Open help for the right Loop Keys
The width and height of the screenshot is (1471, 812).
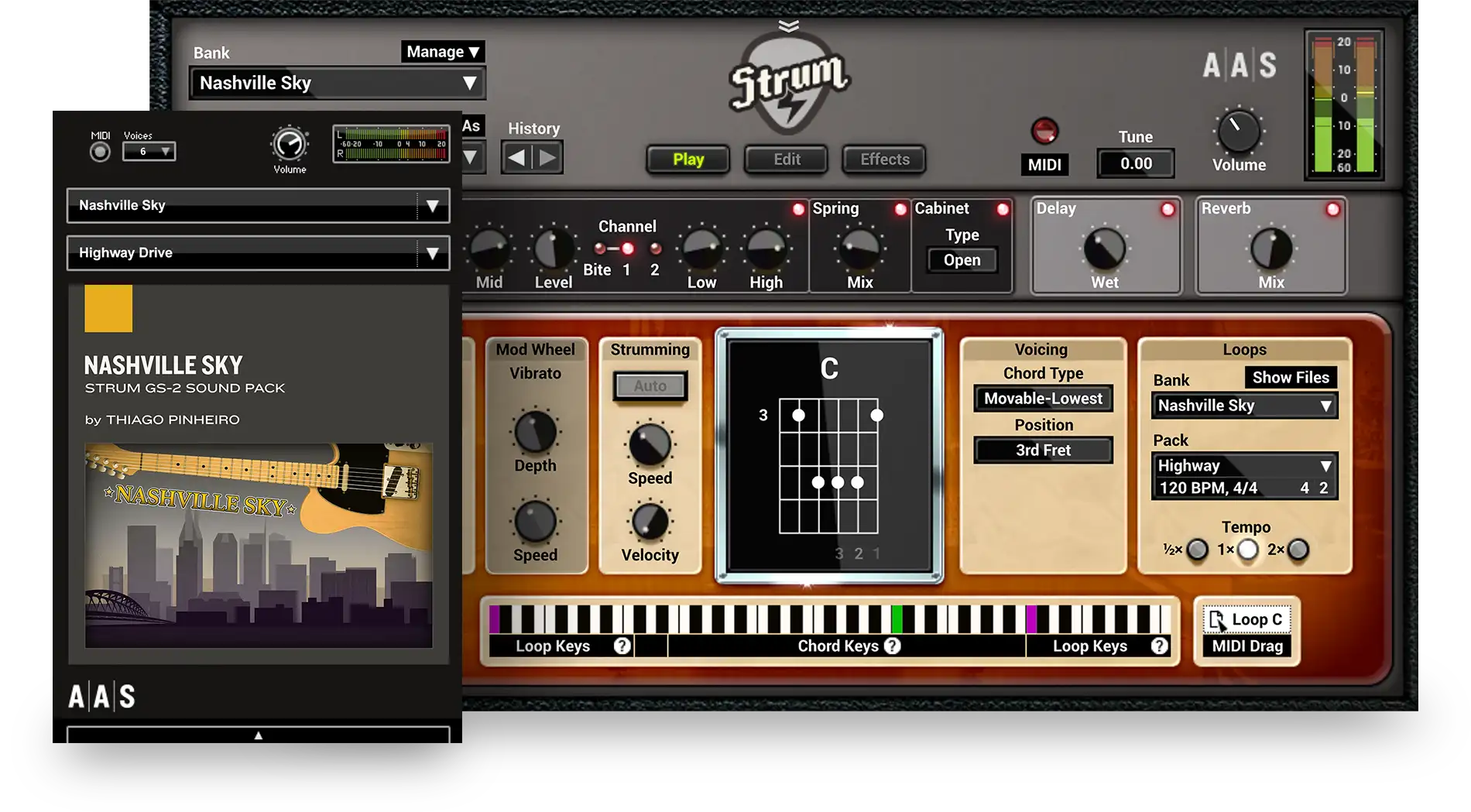pyautogui.click(x=1159, y=646)
